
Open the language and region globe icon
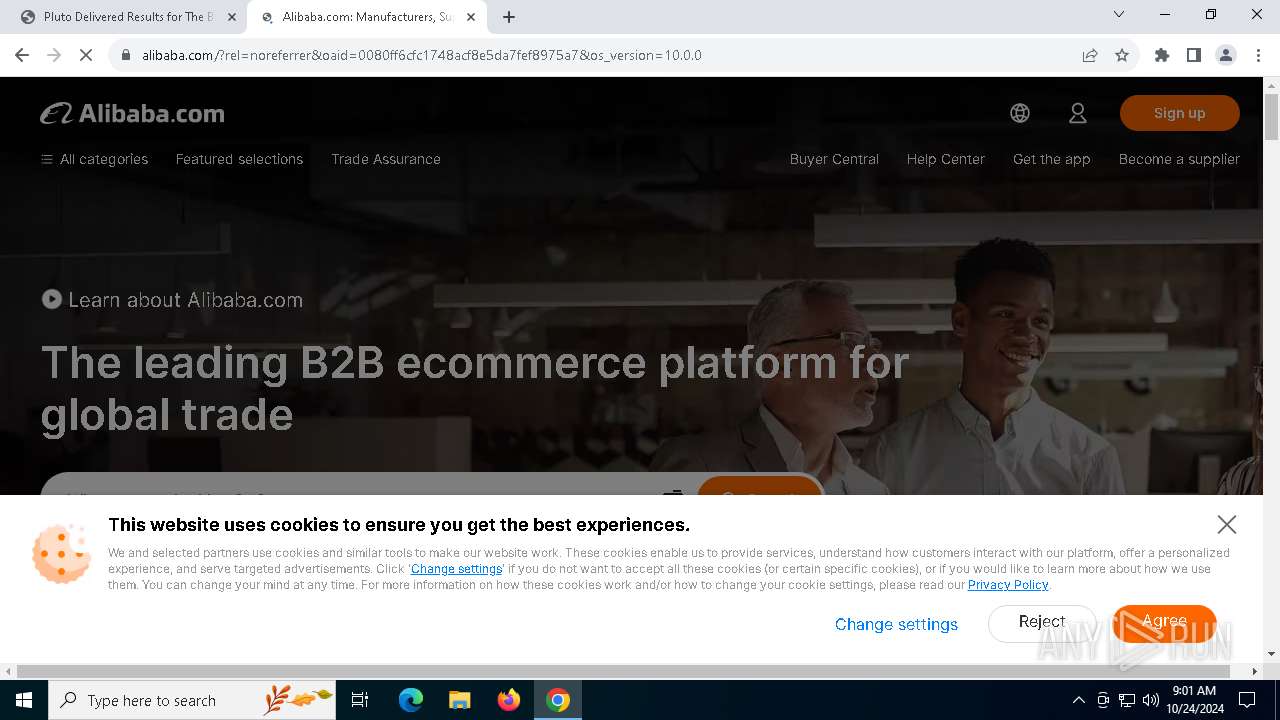(x=1020, y=113)
